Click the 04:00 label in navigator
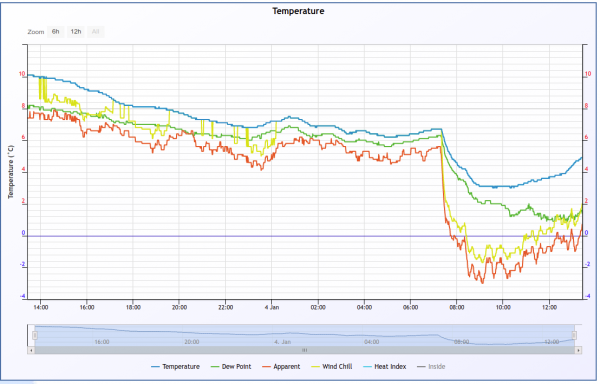 pos(372,342)
